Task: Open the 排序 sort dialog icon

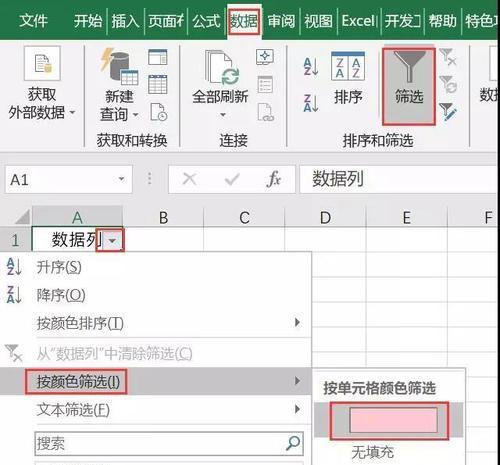Action: click(x=348, y=78)
